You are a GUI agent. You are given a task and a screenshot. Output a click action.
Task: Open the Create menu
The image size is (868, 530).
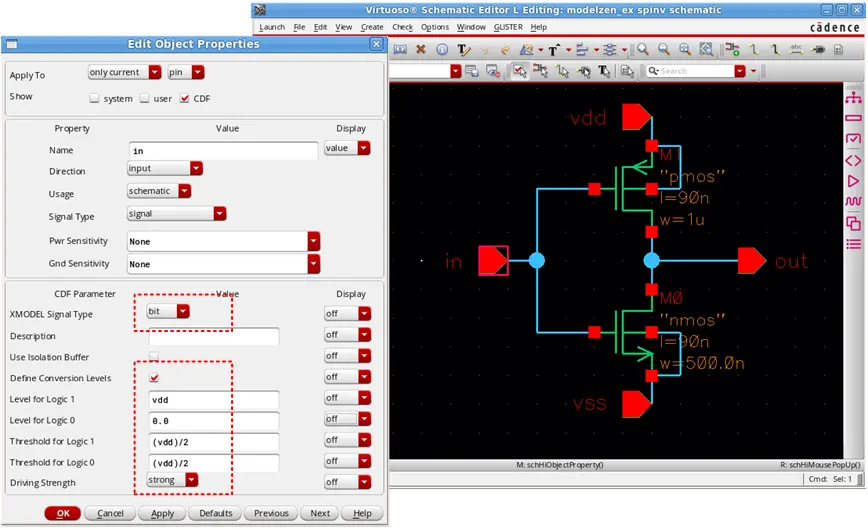pyautogui.click(x=372, y=27)
